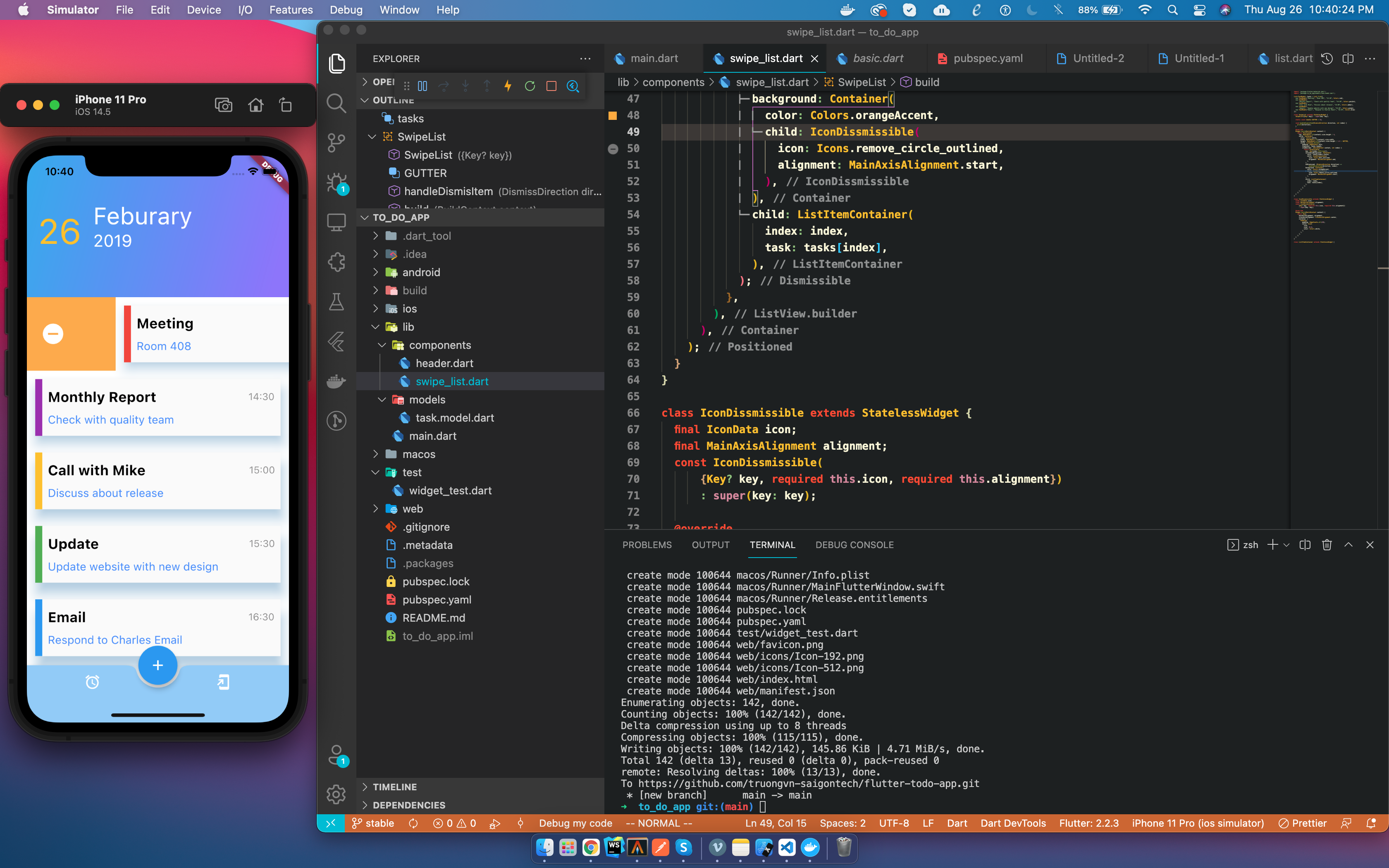This screenshot has width=1389, height=868.
Task: Restart debugging with green restart icon
Action: (x=530, y=86)
